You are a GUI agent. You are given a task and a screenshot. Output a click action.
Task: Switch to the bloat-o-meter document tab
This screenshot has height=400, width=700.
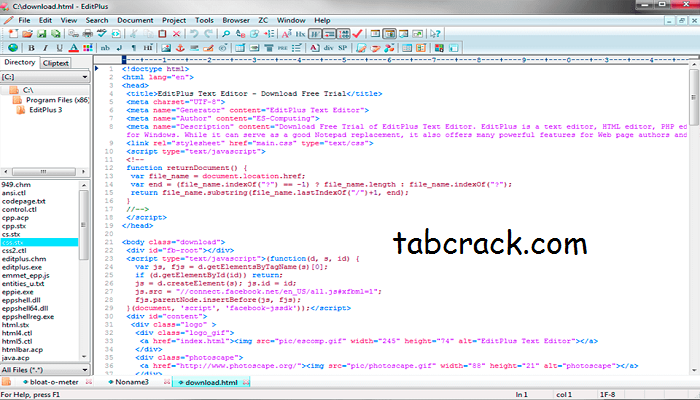(x=54, y=382)
